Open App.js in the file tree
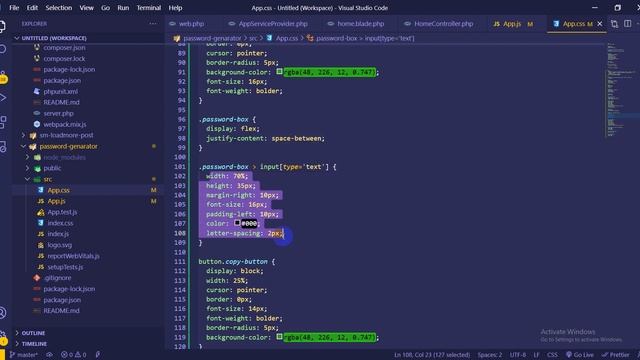This screenshot has width=640, height=360. [x=56, y=201]
